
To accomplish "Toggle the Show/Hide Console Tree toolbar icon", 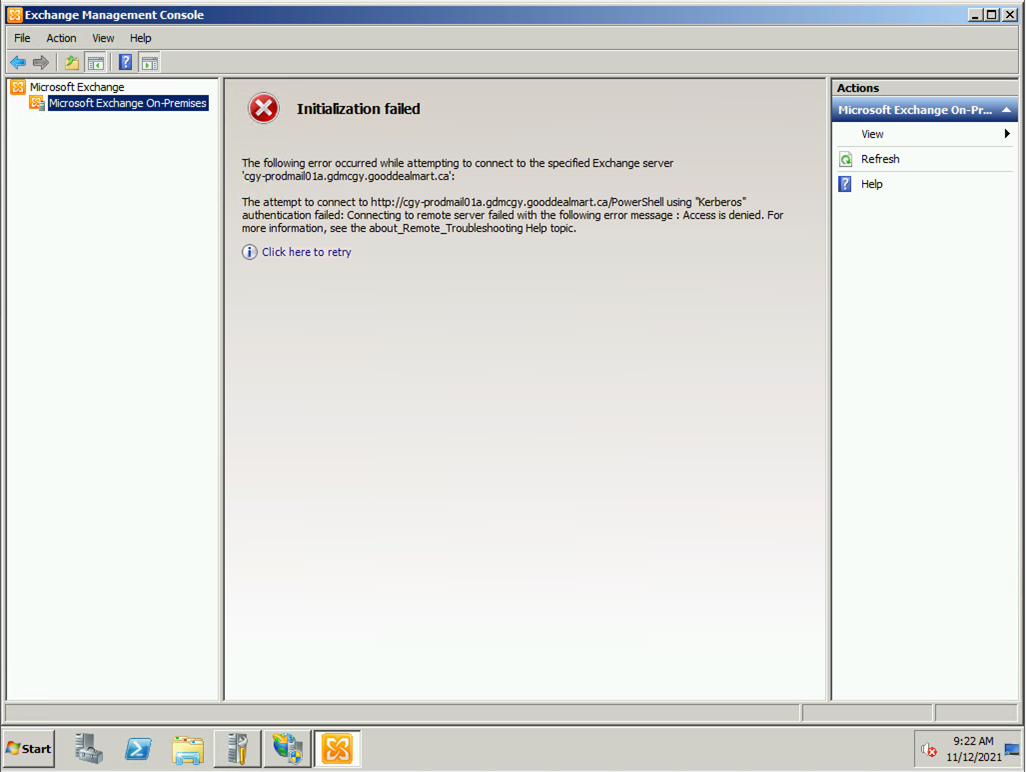I will (x=96, y=63).
